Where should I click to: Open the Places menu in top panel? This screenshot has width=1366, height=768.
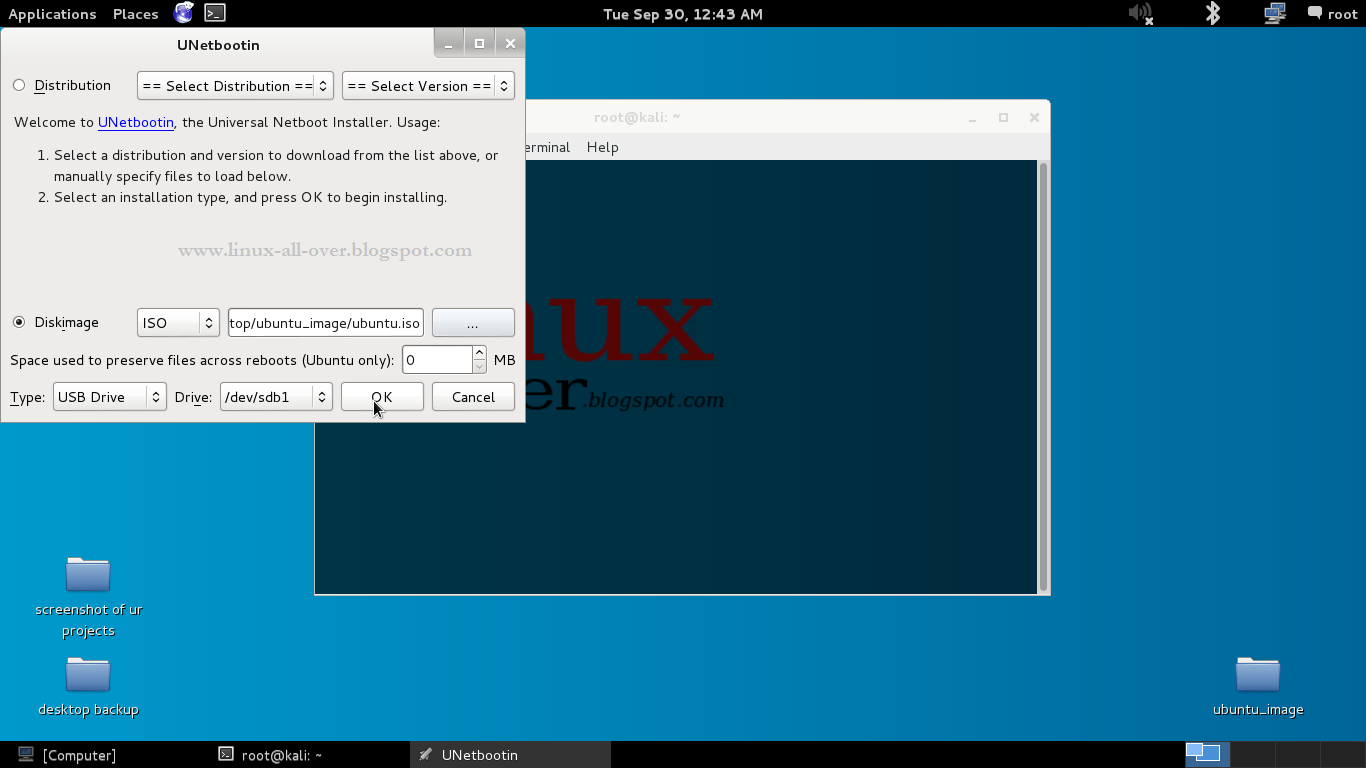tap(136, 14)
